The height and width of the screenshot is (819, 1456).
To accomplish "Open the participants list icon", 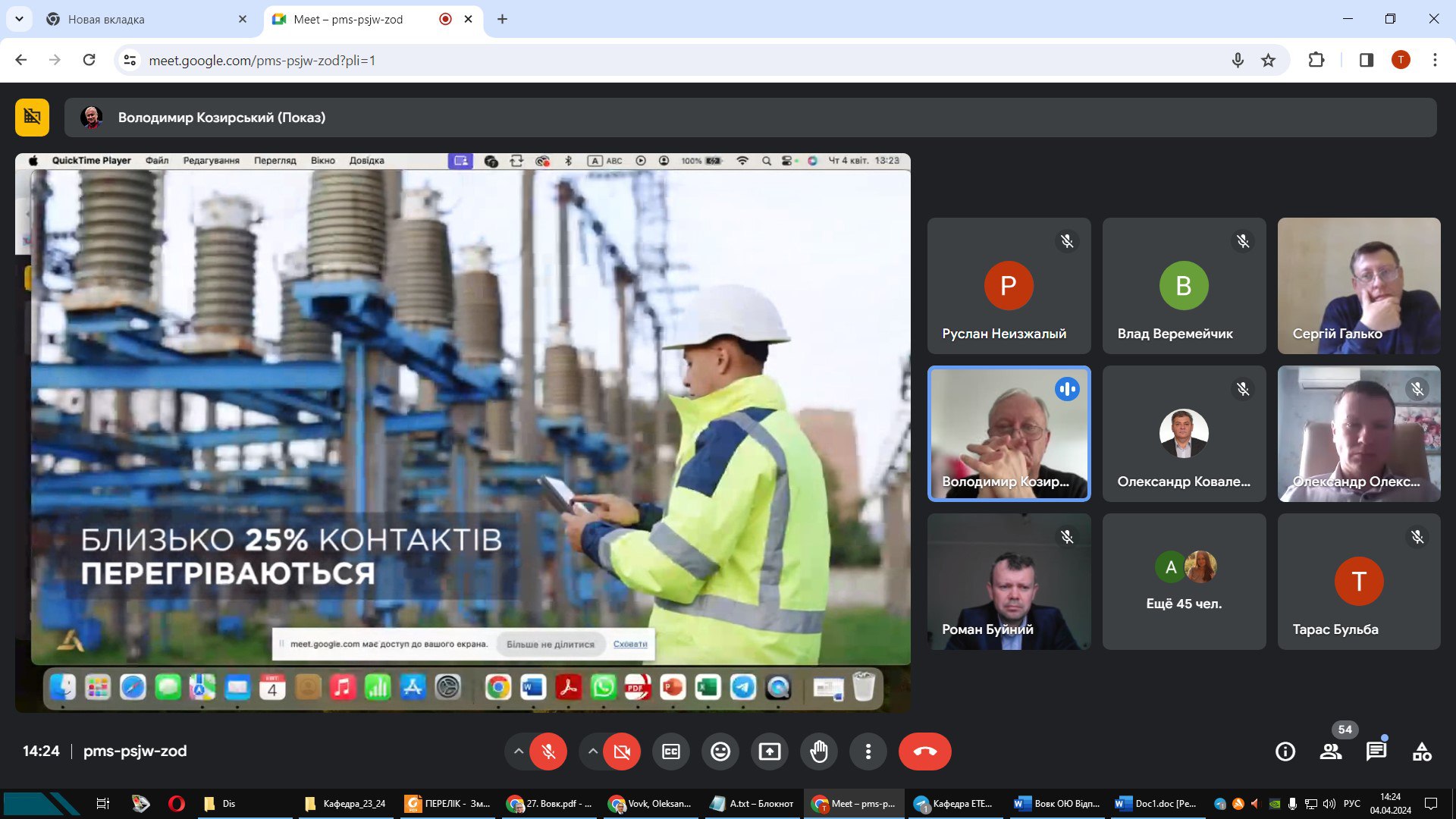I will (x=1331, y=752).
